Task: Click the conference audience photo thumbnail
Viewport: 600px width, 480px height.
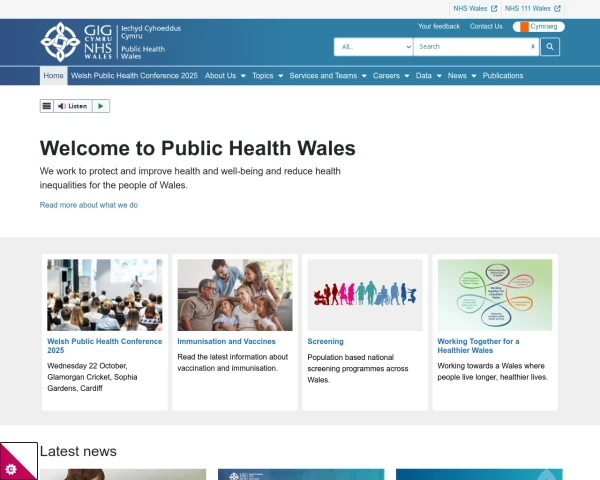Action: pyautogui.click(x=105, y=295)
